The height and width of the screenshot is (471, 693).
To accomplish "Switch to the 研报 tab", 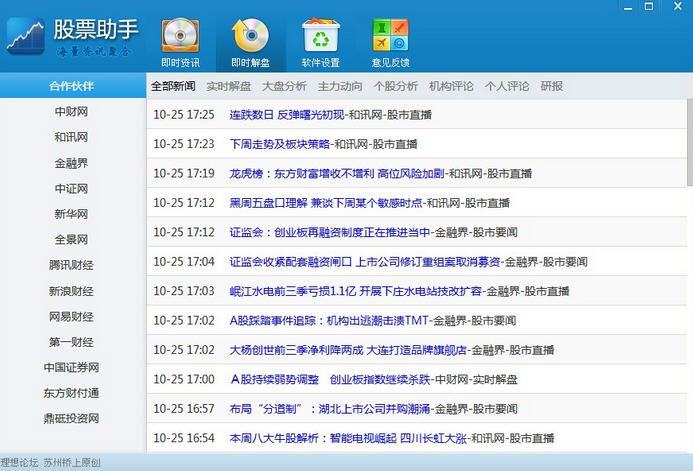I will coord(551,86).
